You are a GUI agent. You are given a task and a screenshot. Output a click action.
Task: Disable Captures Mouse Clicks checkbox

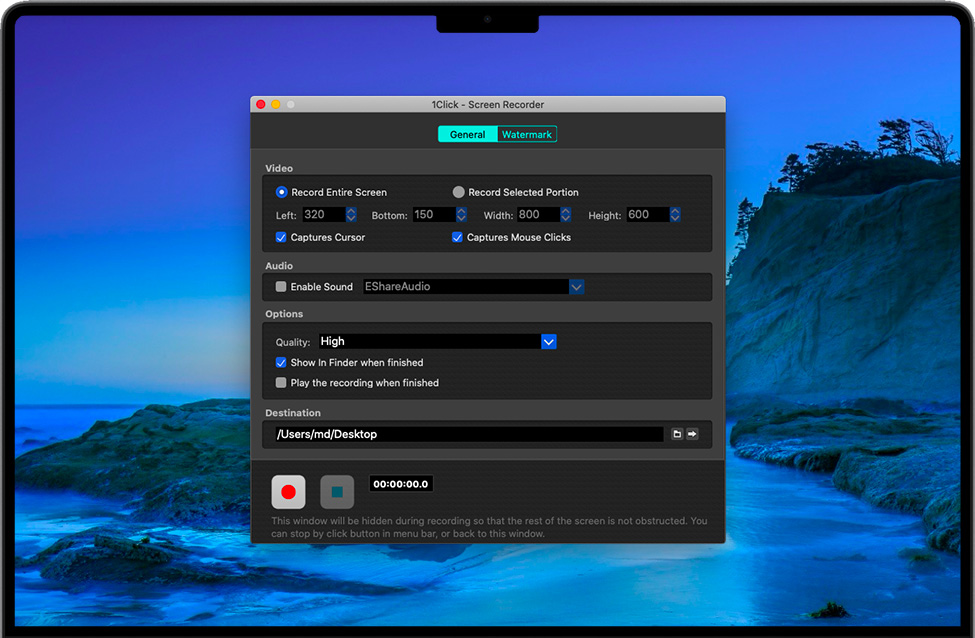[x=458, y=238]
